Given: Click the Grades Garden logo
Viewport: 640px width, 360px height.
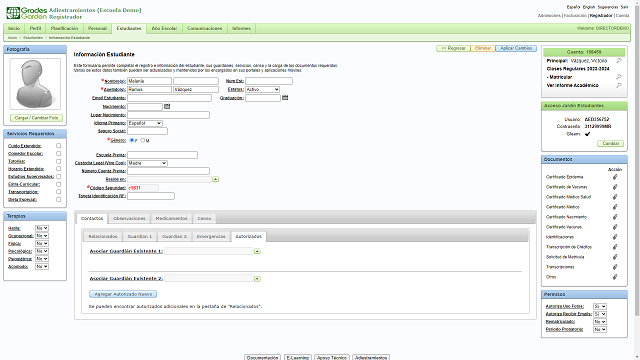Looking at the screenshot, I should click(27, 13).
